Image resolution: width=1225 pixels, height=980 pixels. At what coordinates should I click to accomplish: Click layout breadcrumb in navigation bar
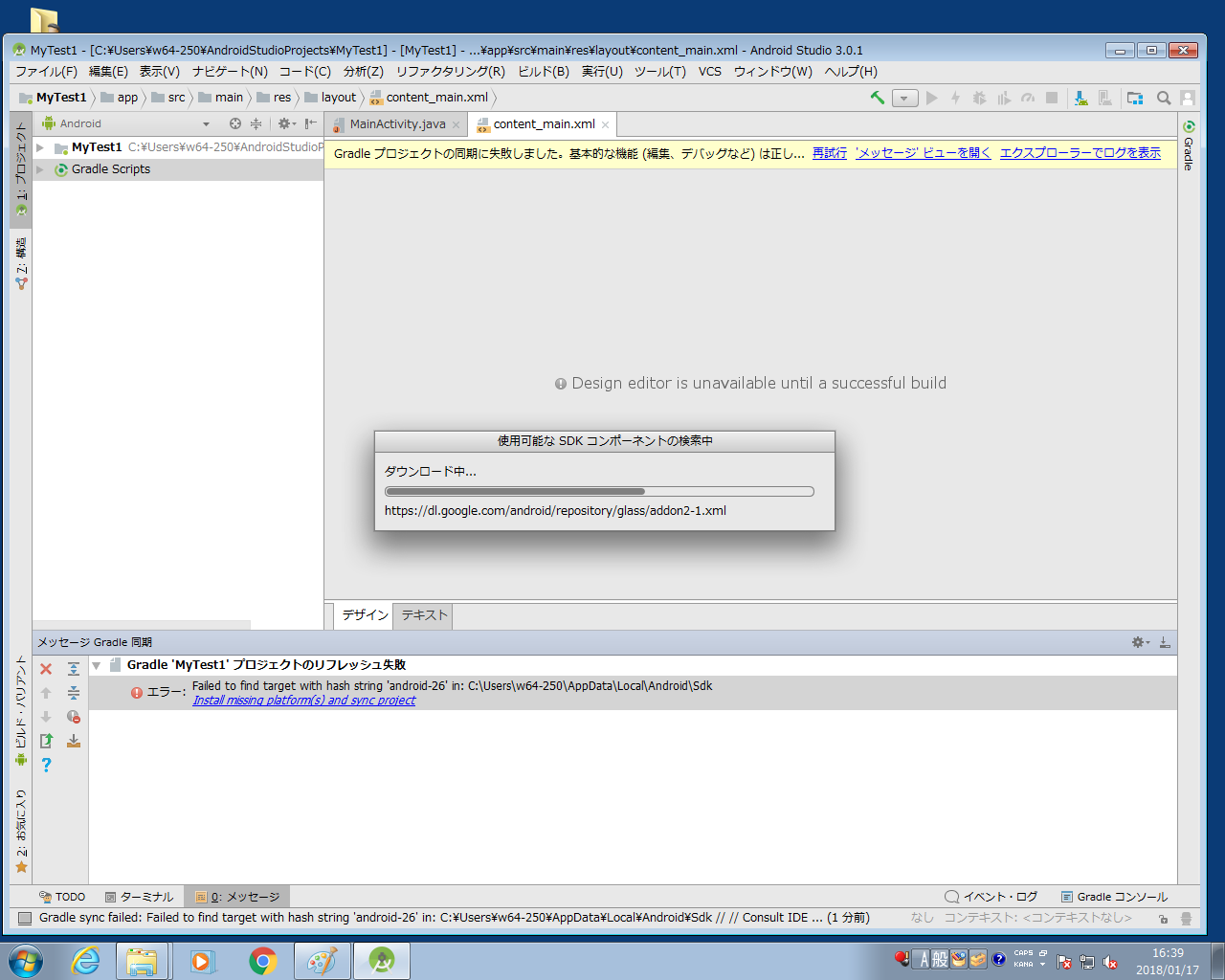click(330, 98)
